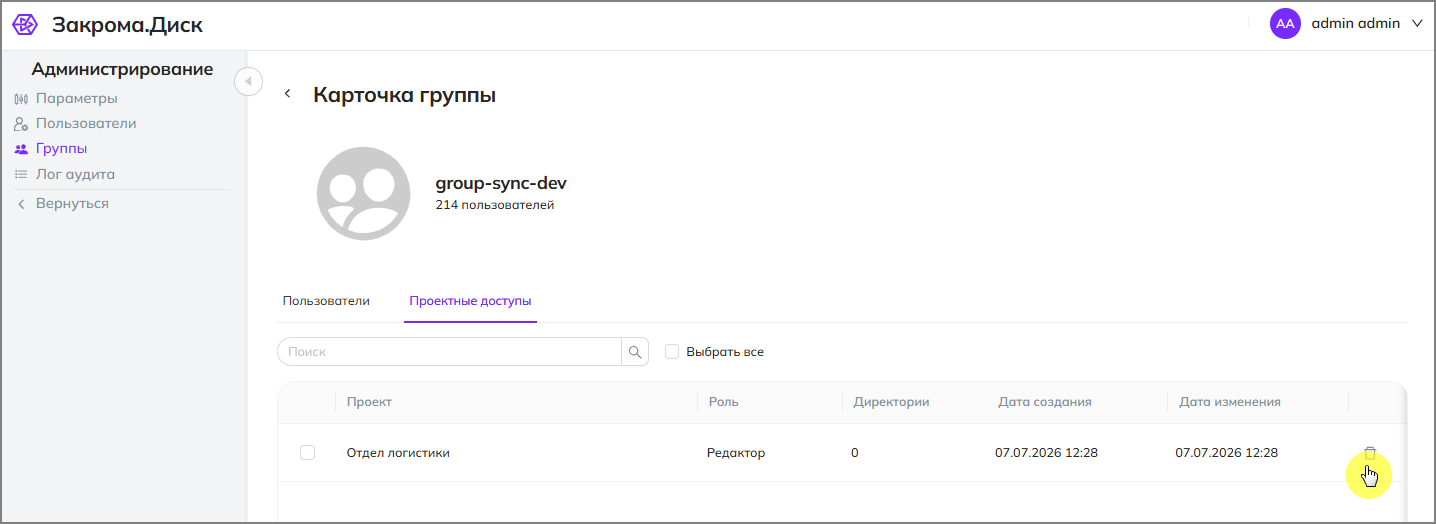The image size is (1436, 524).
Task: Click the Пользователи sidebar icon
Action: click(21, 124)
